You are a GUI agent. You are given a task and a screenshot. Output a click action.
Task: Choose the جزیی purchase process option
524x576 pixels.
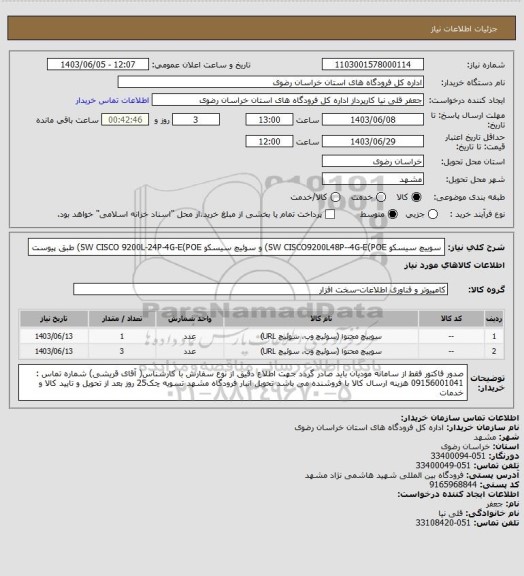pos(433,214)
